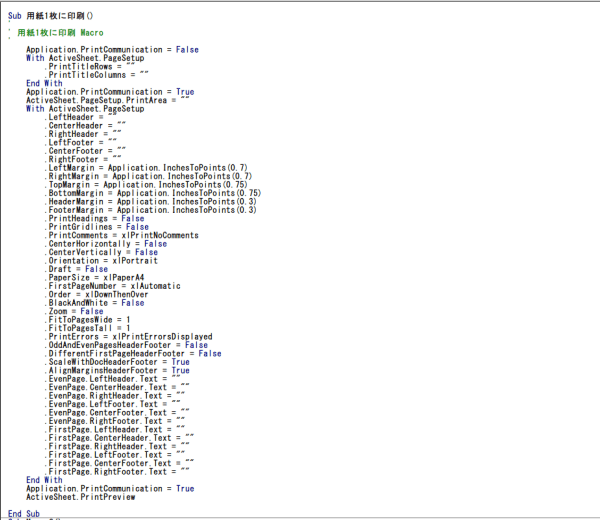Click the '.FooterMargin' InchesToPoints(0.3) line

point(151,210)
